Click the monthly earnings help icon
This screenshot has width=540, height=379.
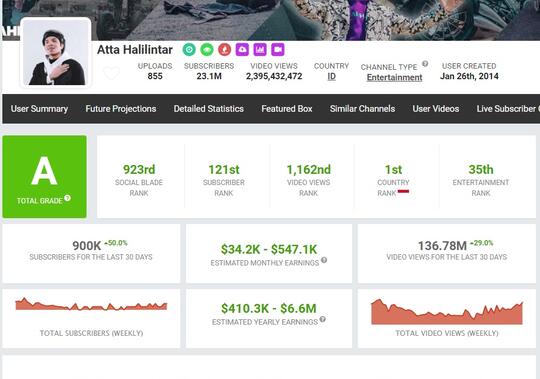pos(324,260)
